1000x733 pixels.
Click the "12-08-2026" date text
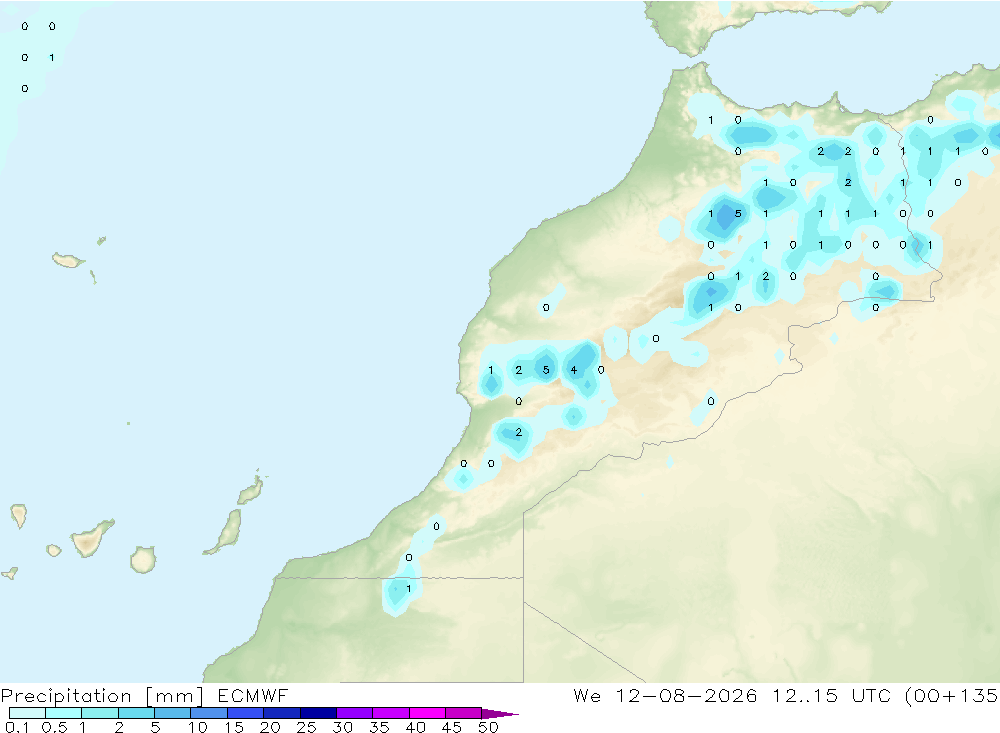pos(686,695)
